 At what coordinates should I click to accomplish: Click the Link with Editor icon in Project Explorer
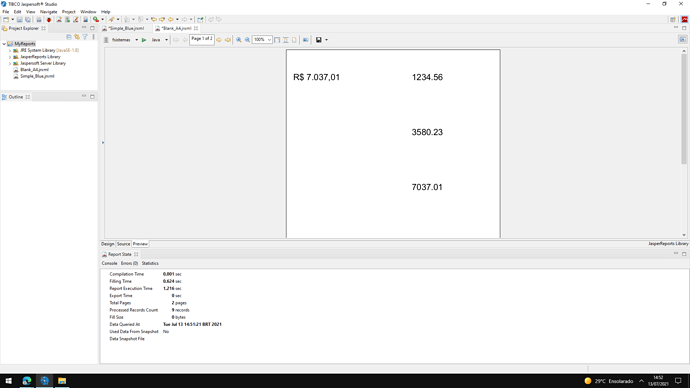(77, 37)
